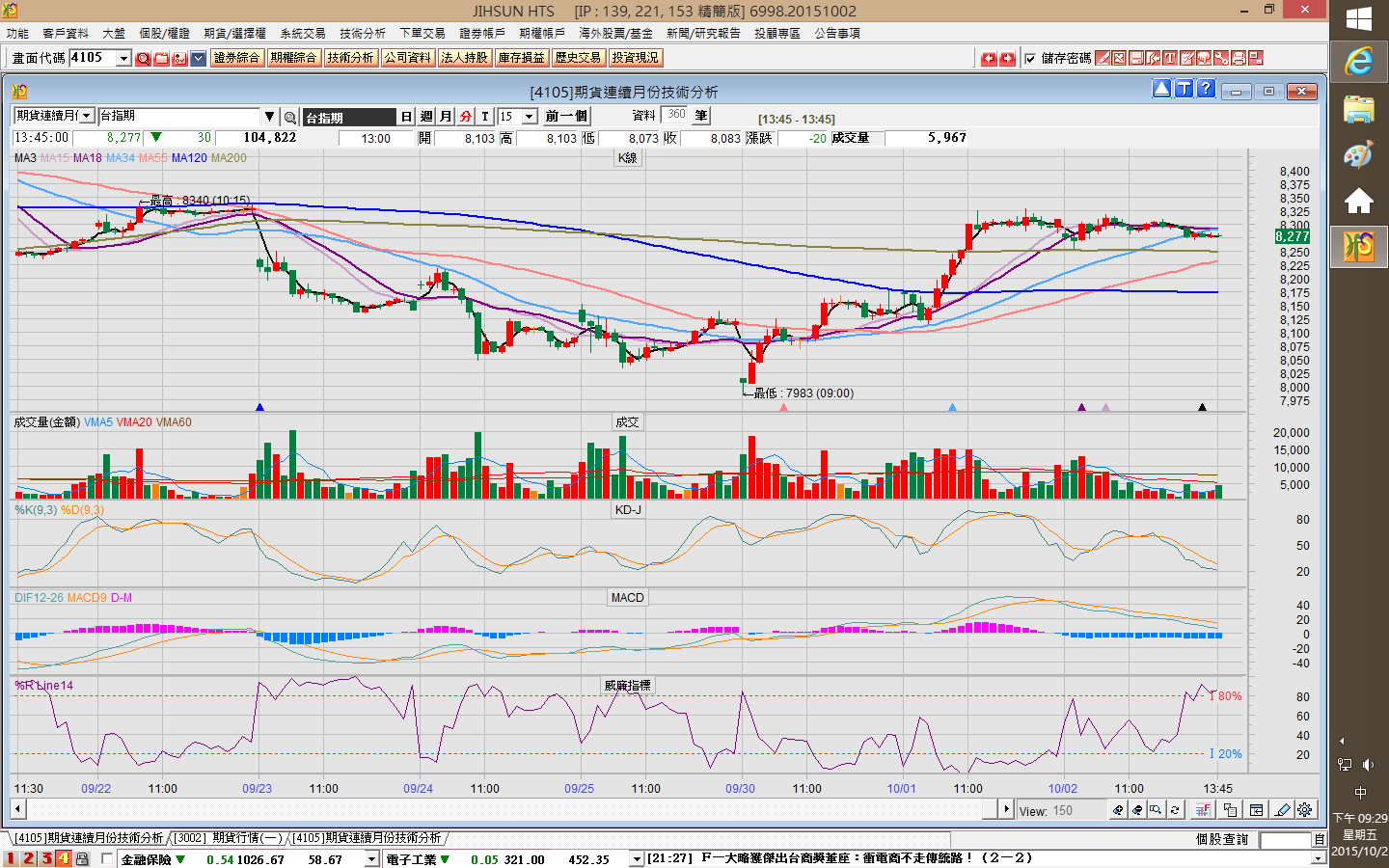
Task: Toggle checkbox before 金融保險 in status bar
Action: pyautogui.click(x=107, y=858)
